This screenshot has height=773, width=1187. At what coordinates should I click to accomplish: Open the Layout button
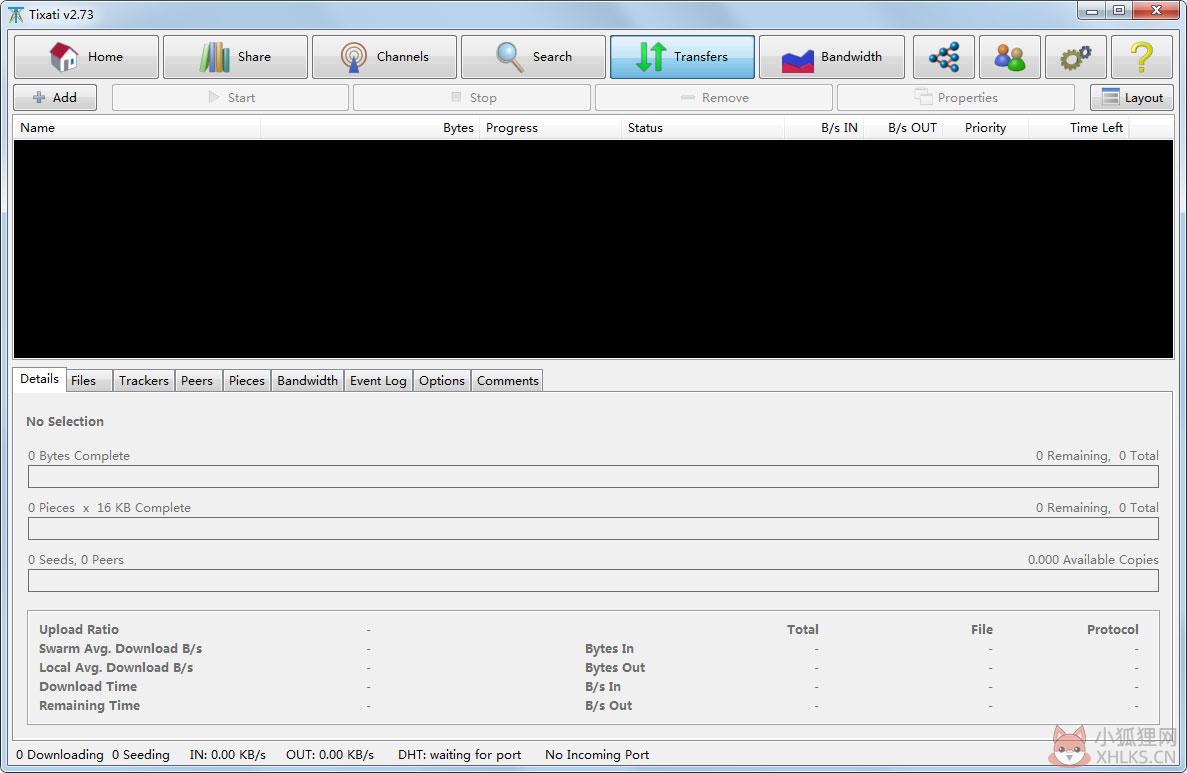(x=1132, y=98)
